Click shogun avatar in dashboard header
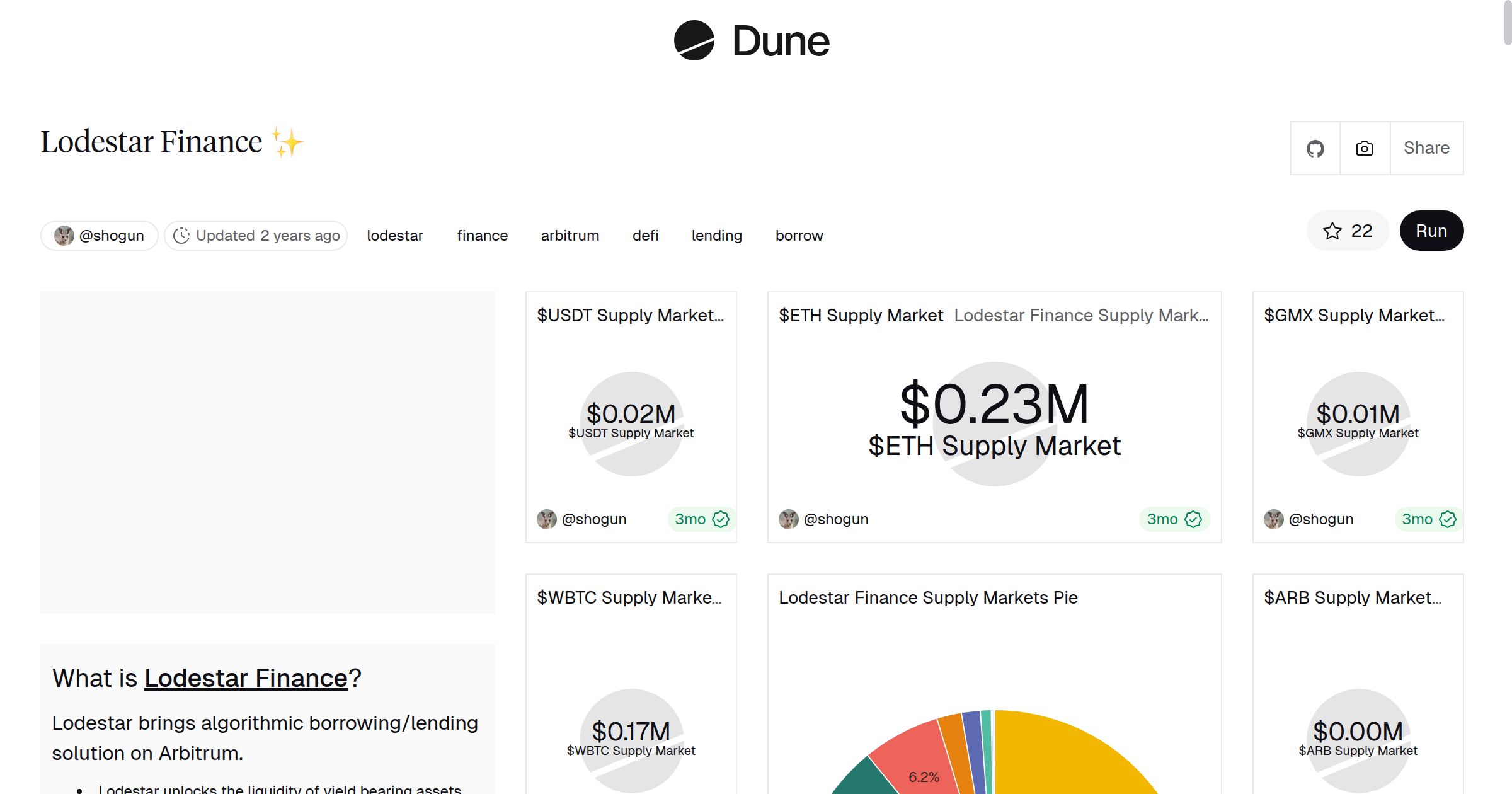The image size is (1512, 794). [64, 236]
